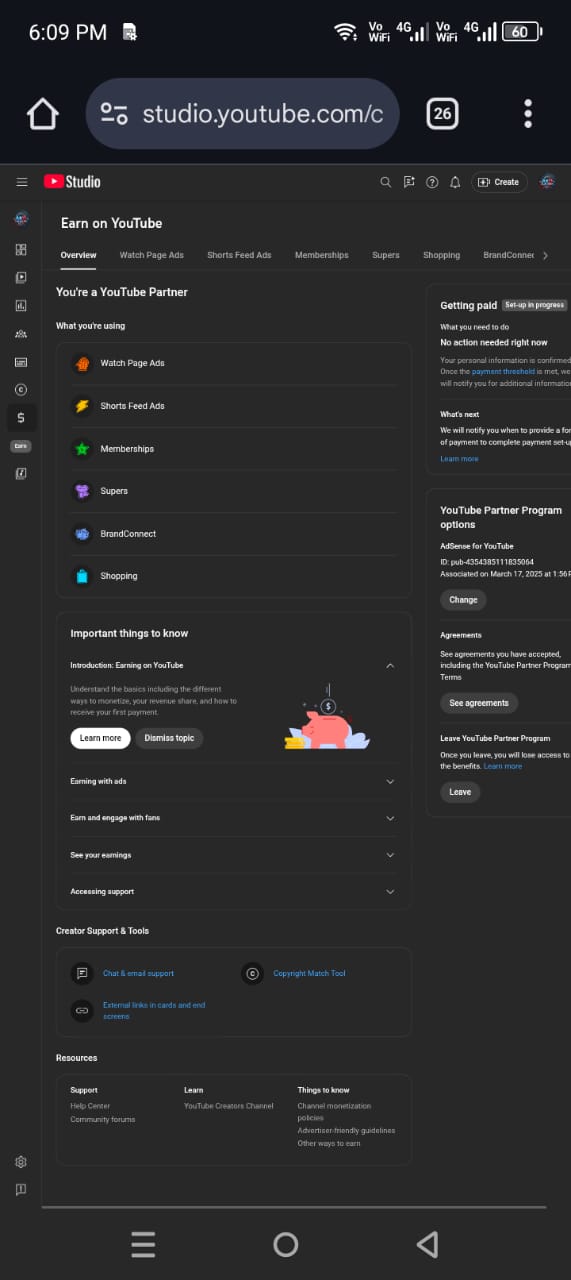Tap the Android back navigation button
Viewport: 571px width, 1280px height.
(x=427, y=1244)
